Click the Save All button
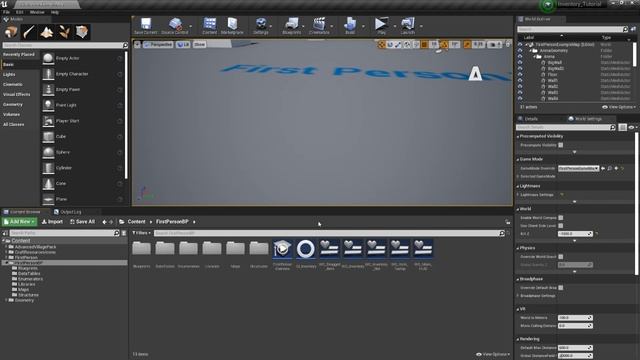The width and height of the screenshot is (640, 360). coord(82,222)
